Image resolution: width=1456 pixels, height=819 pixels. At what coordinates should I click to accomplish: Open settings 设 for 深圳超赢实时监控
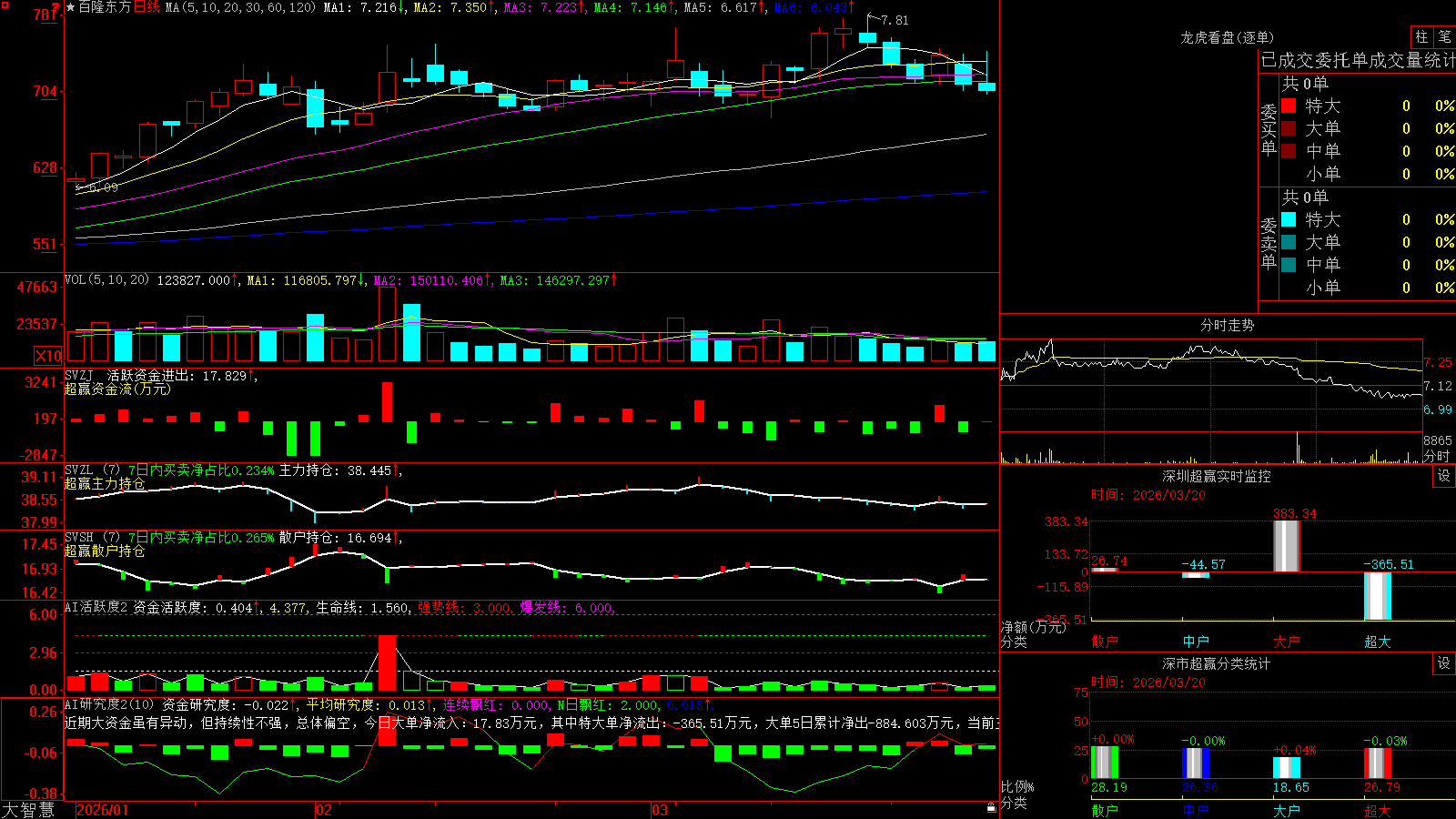click(x=1444, y=476)
